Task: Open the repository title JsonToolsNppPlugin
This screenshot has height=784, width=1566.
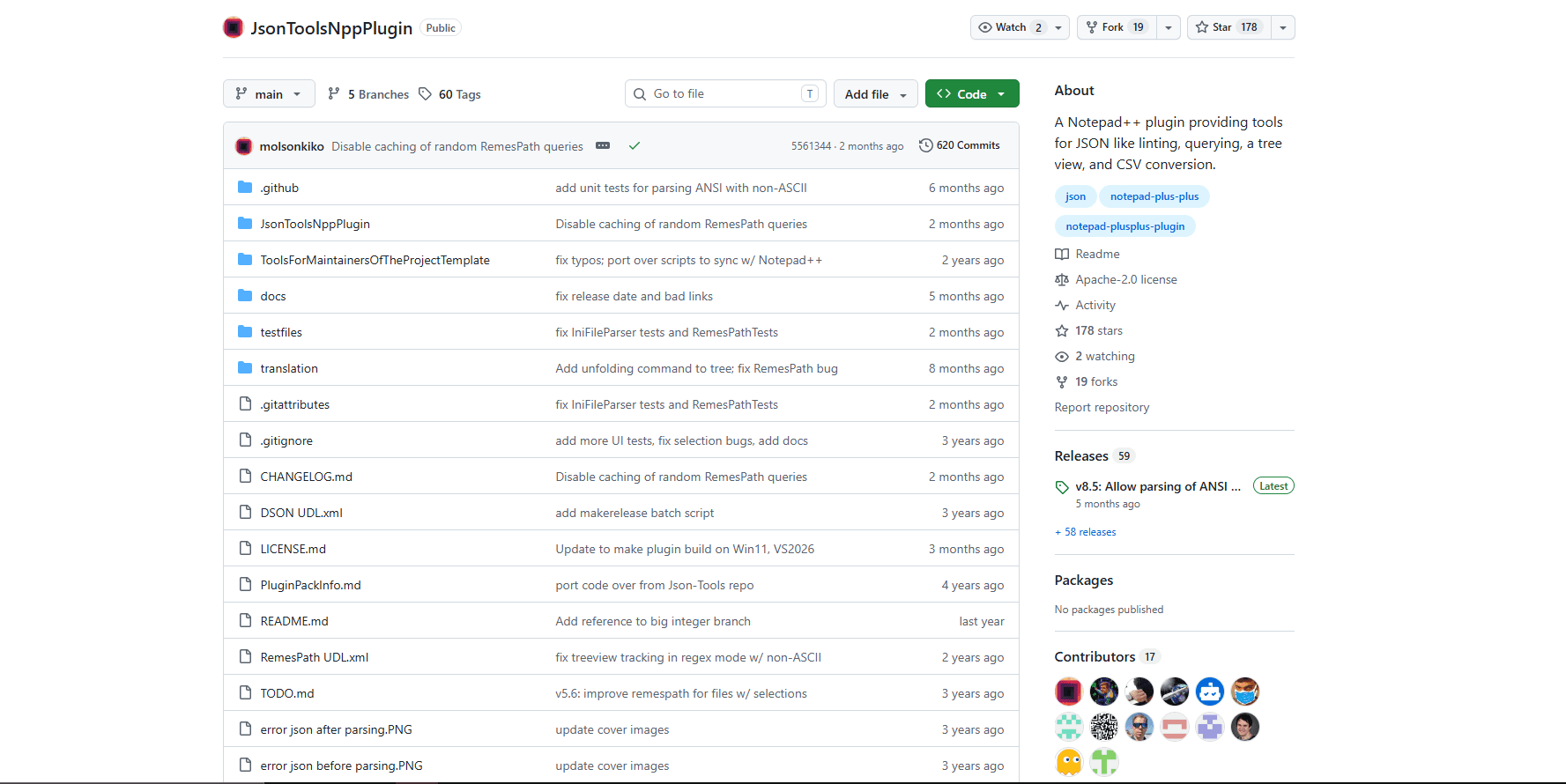Action: click(x=331, y=27)
